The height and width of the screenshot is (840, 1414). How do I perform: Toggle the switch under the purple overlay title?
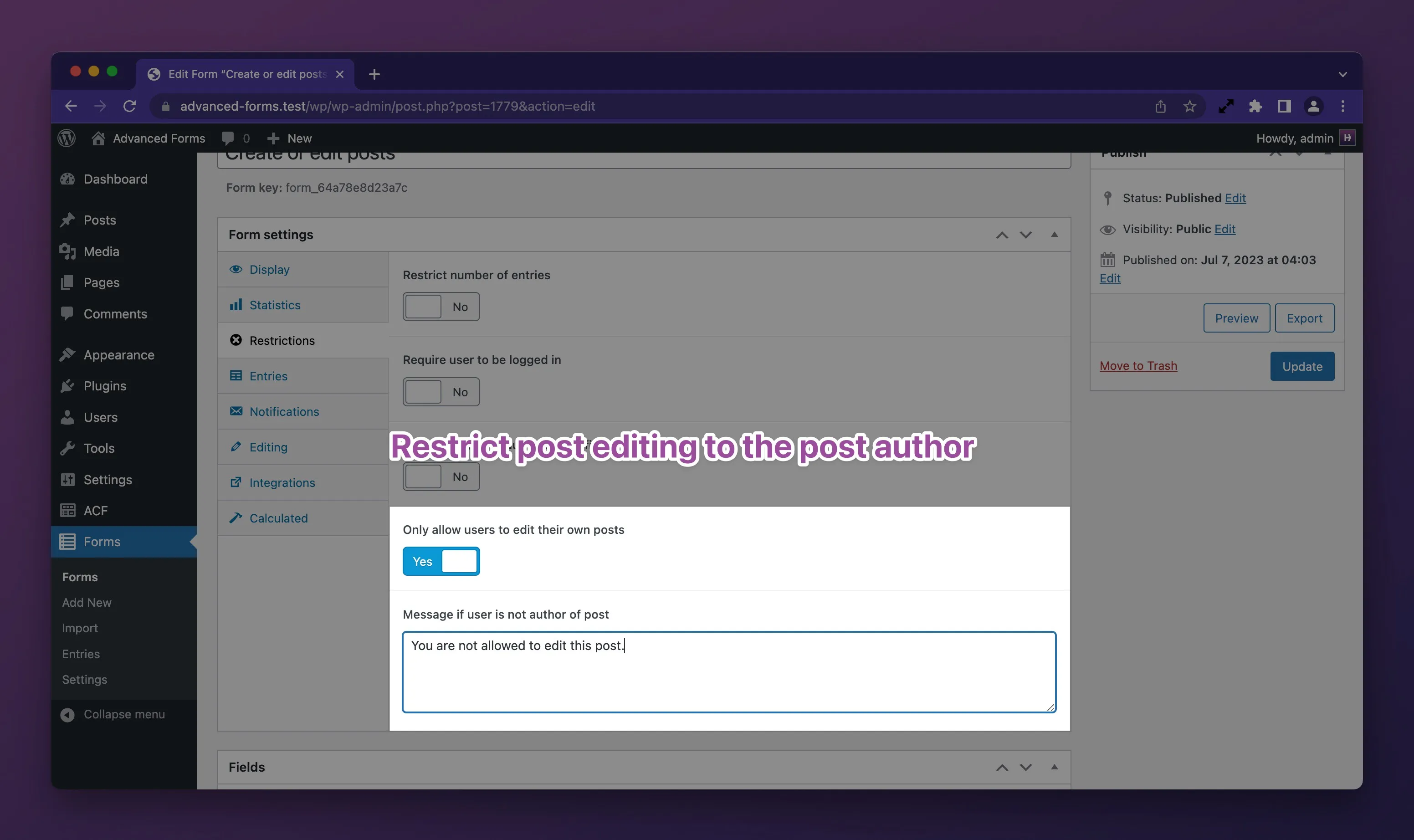click(441, 476)
